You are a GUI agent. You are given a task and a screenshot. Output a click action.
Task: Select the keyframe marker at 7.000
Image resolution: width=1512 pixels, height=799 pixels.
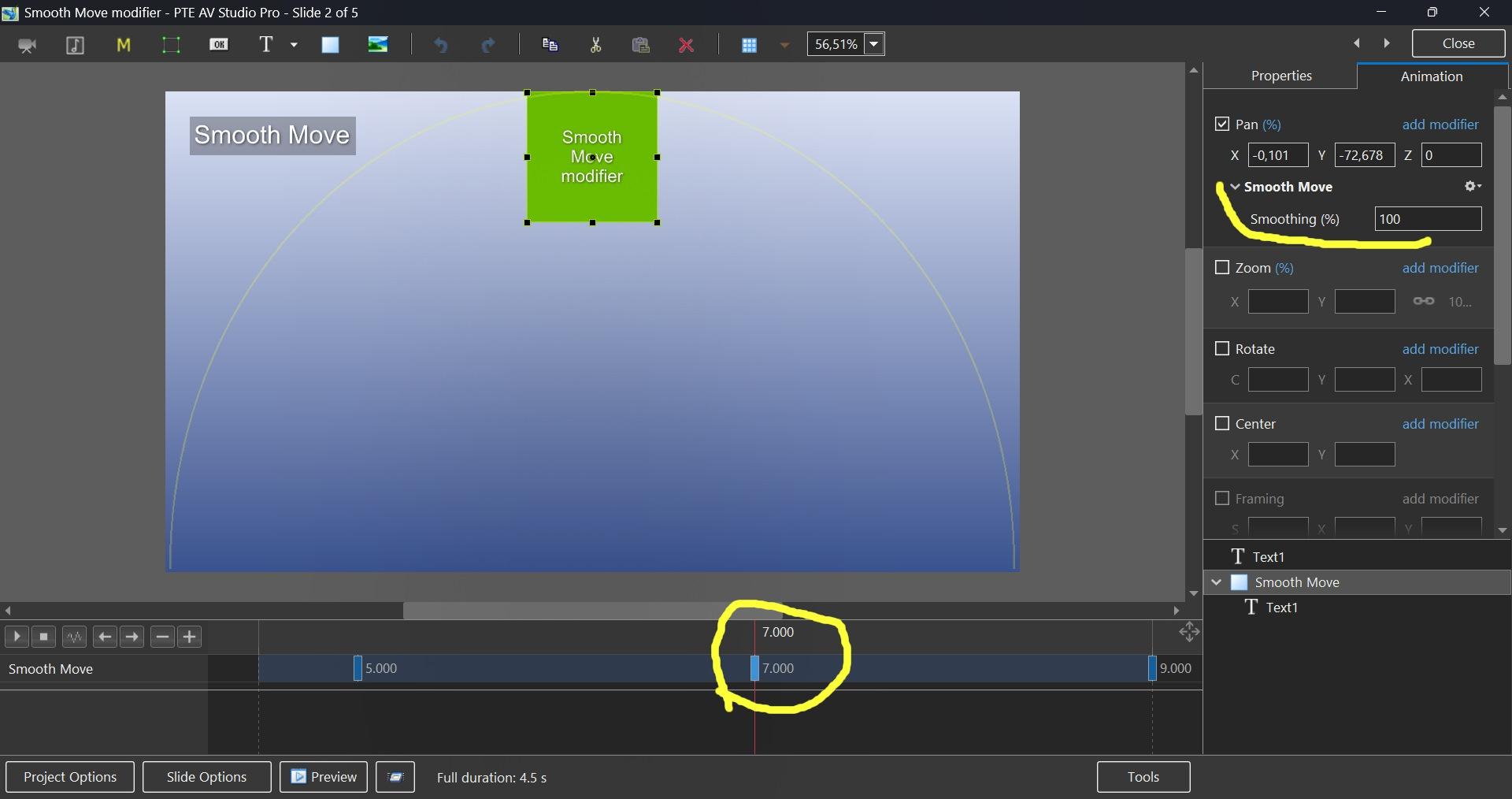pyautogui.click(x=754, y=668)
